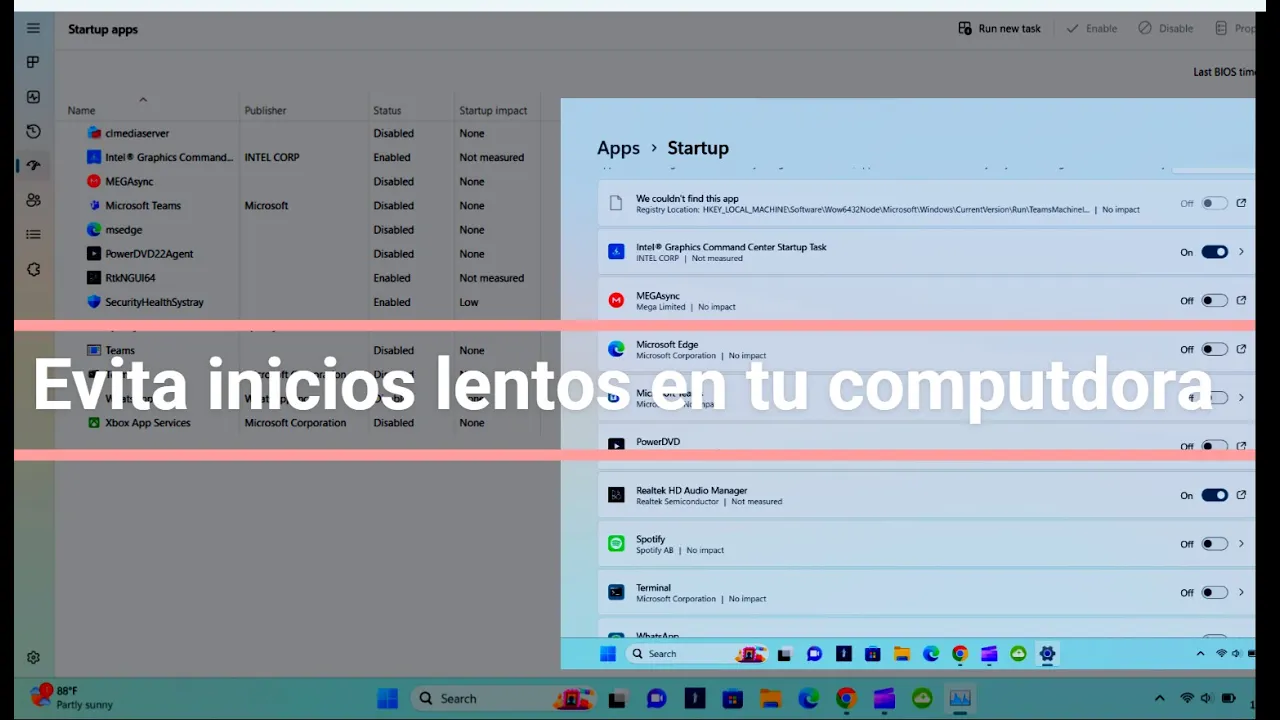Sort by Startup impact column header
The width and height of the screenshot is (1280, 720).
(x=493, y=110)
